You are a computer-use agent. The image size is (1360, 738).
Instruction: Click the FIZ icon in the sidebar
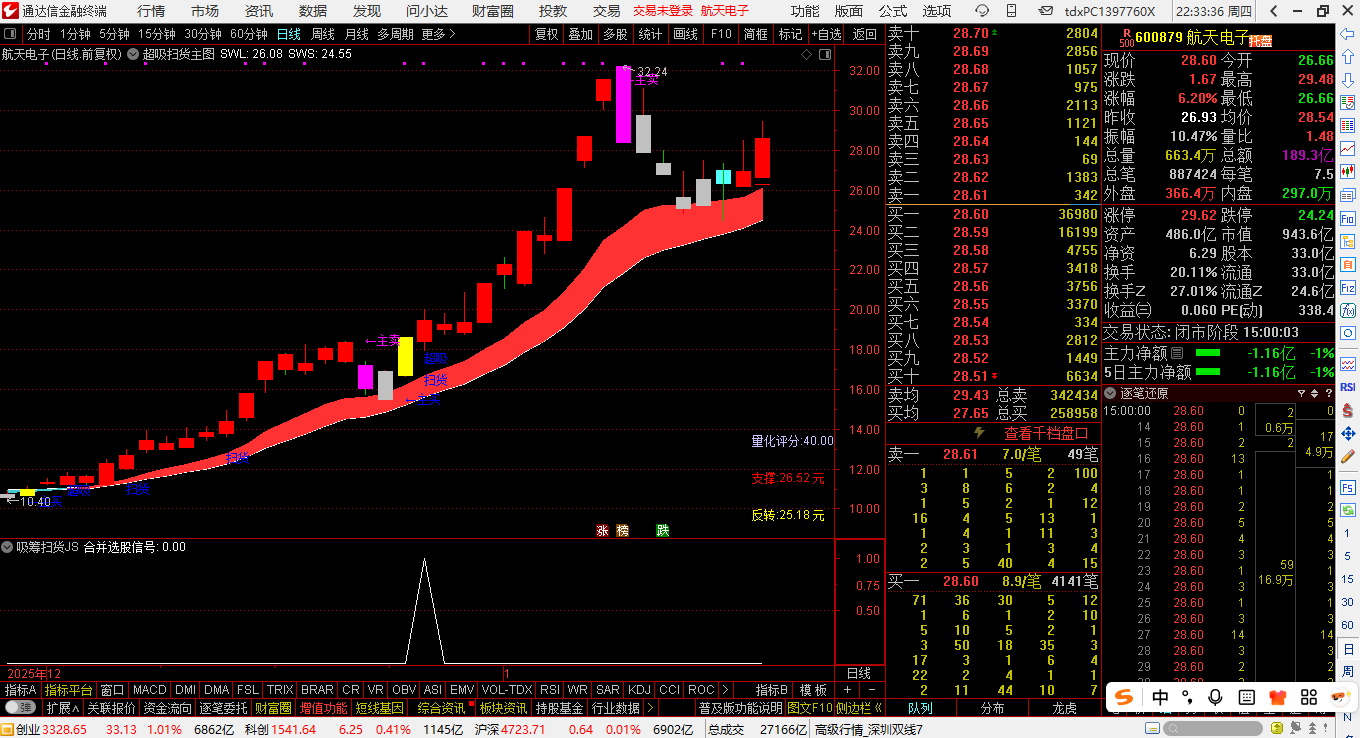(1346, 286)
